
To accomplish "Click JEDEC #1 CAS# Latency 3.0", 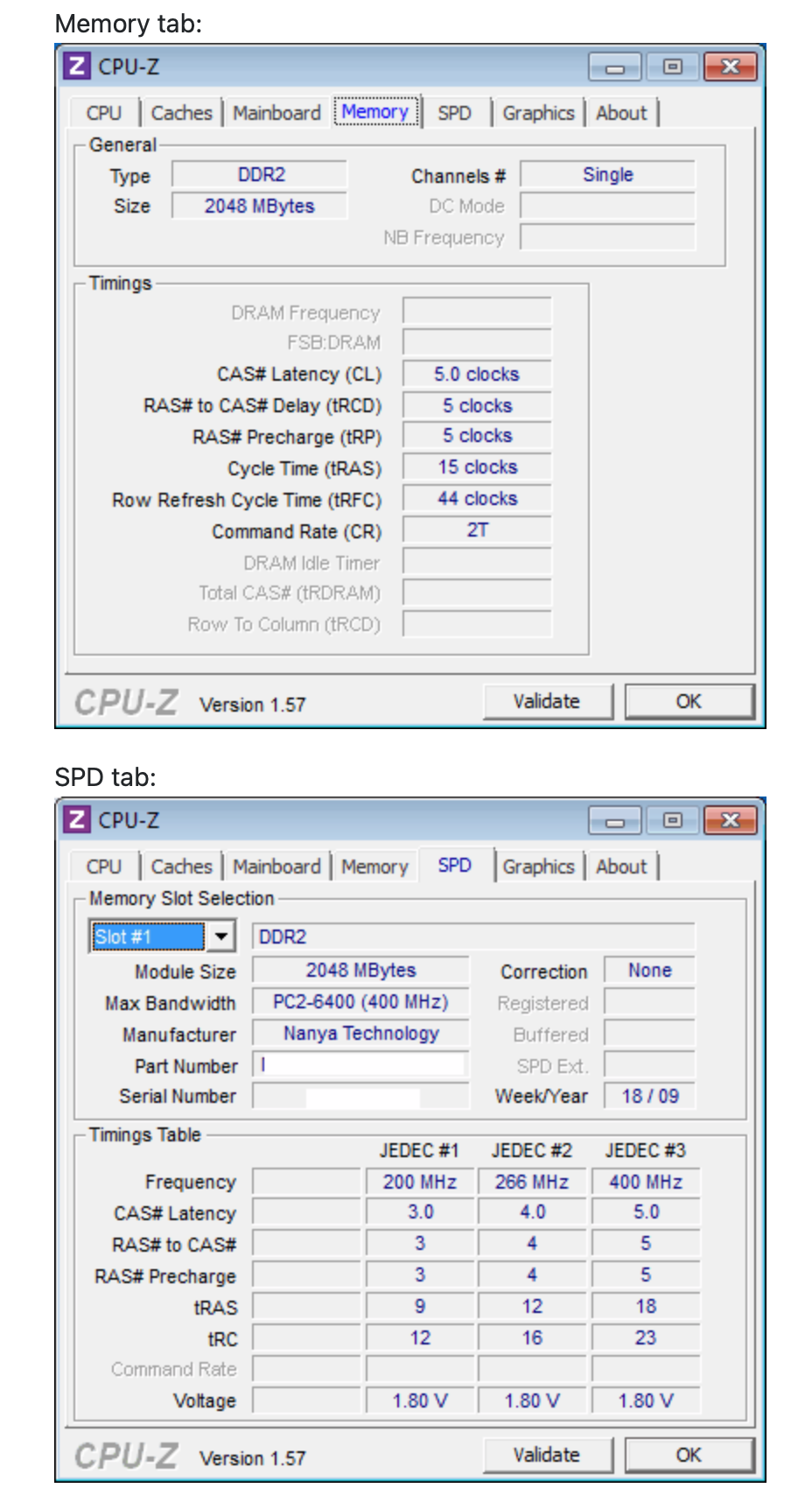I will [420, 1212].
